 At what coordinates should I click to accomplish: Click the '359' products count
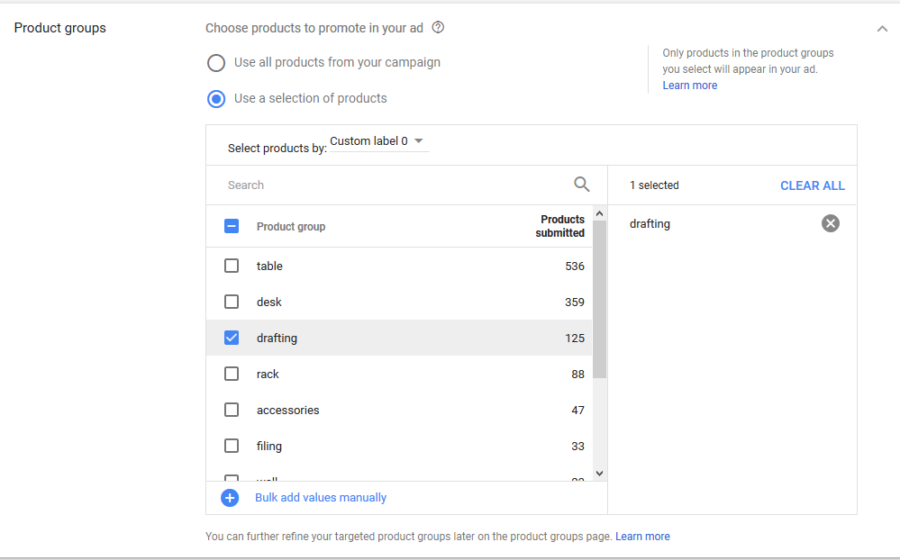click(575, 302)
